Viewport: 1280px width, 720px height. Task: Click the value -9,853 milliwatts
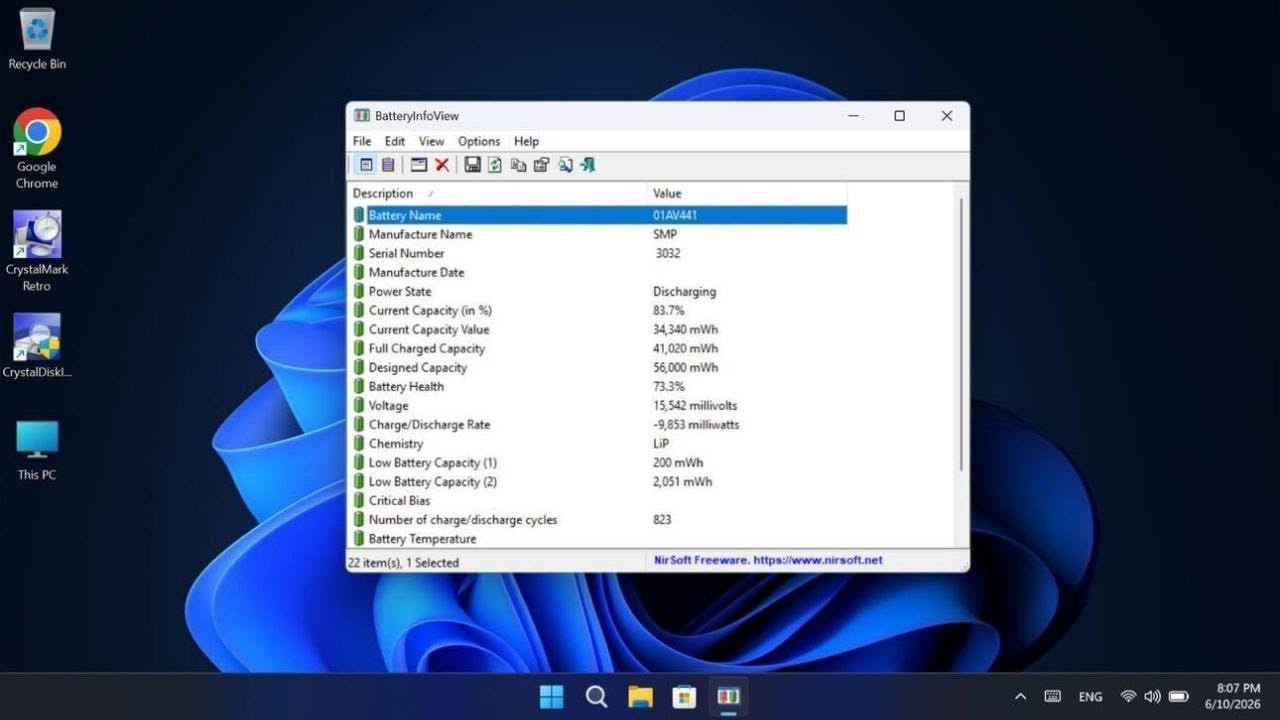coord(696,424)
